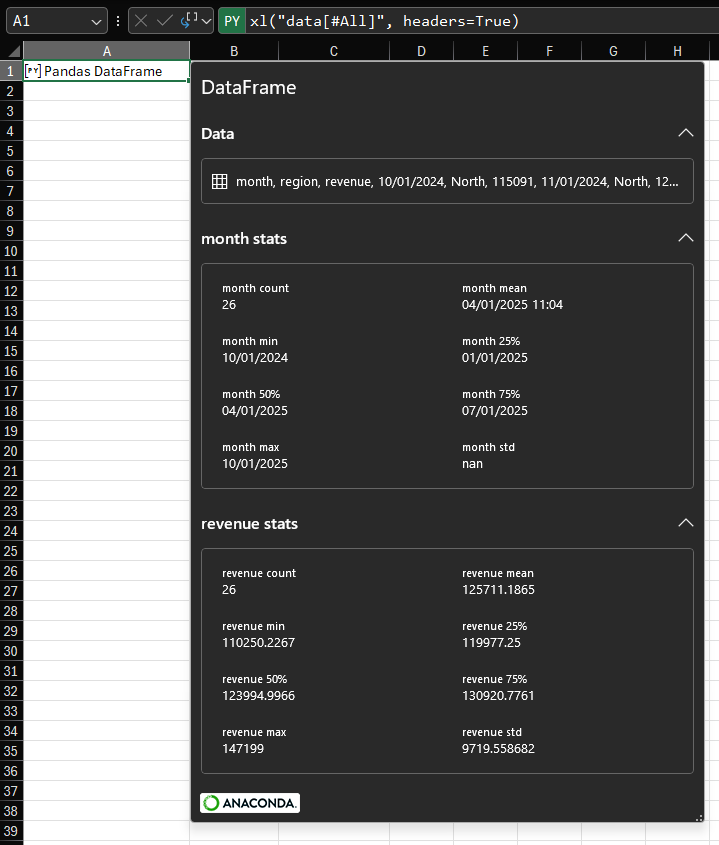Viewport: 719px width, 845px height.
Task: Collapse the month stats section
Action: 685,238
